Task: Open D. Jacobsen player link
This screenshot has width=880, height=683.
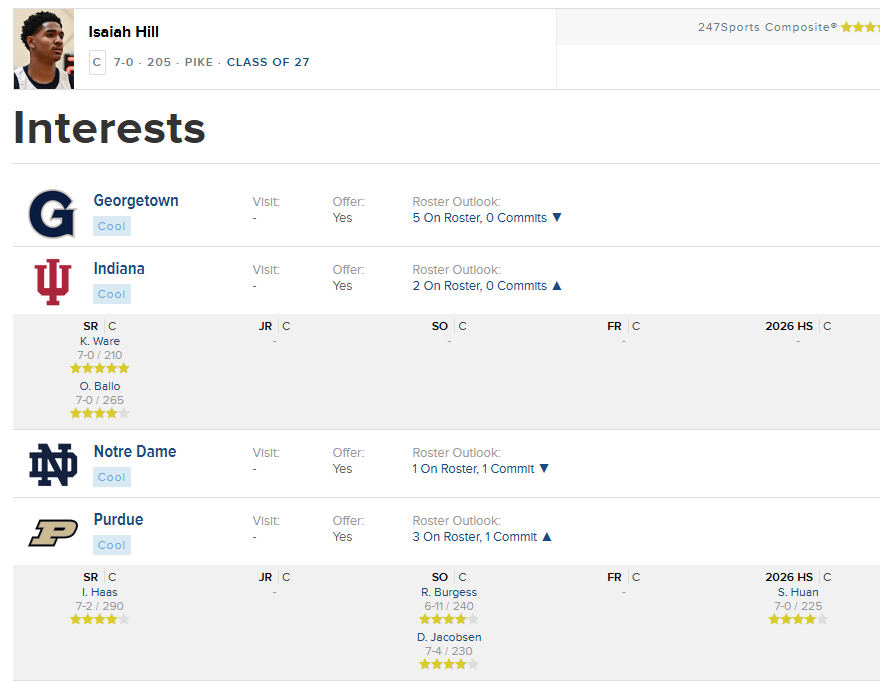Action: coord(449,637)
